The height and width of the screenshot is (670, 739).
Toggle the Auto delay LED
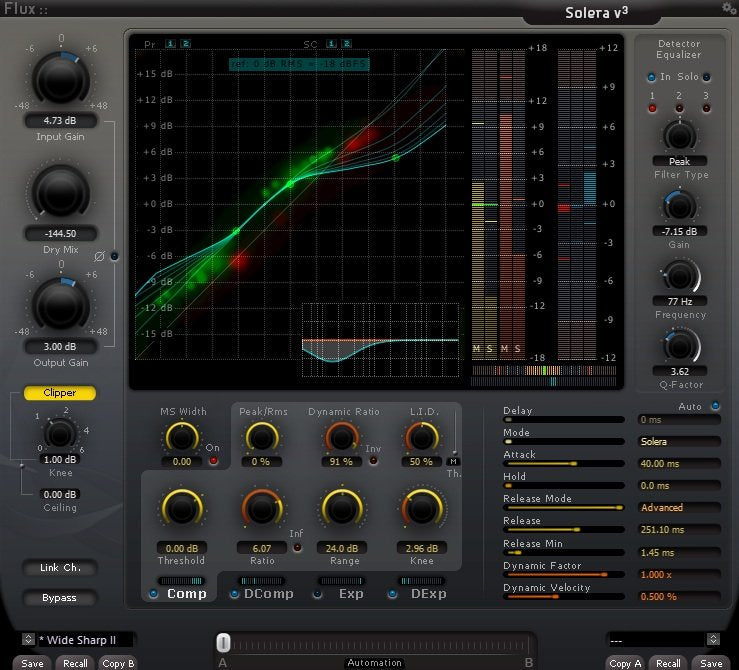pos(715,406)
